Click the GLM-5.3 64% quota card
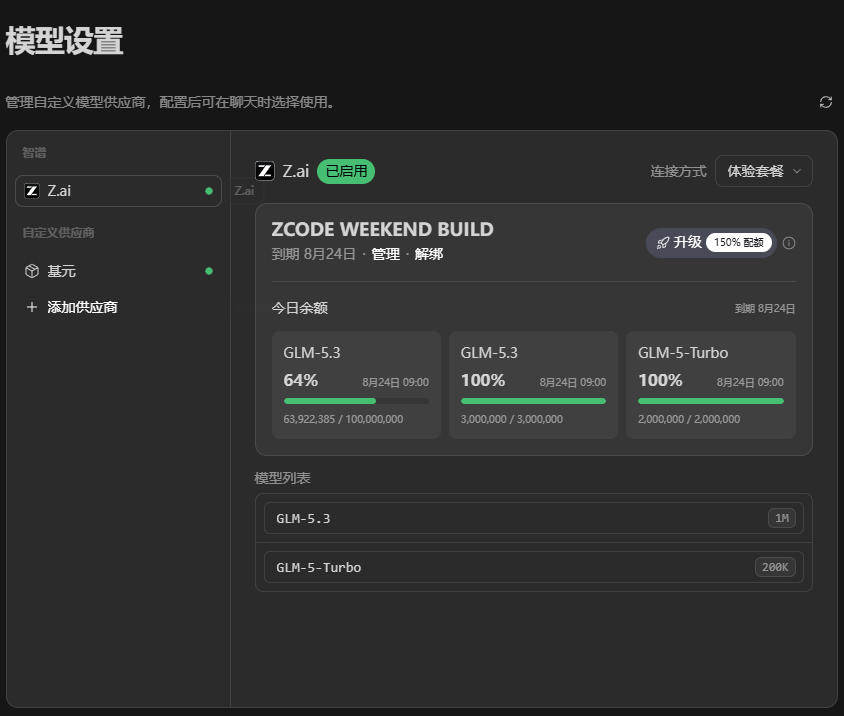 (356, 385)
